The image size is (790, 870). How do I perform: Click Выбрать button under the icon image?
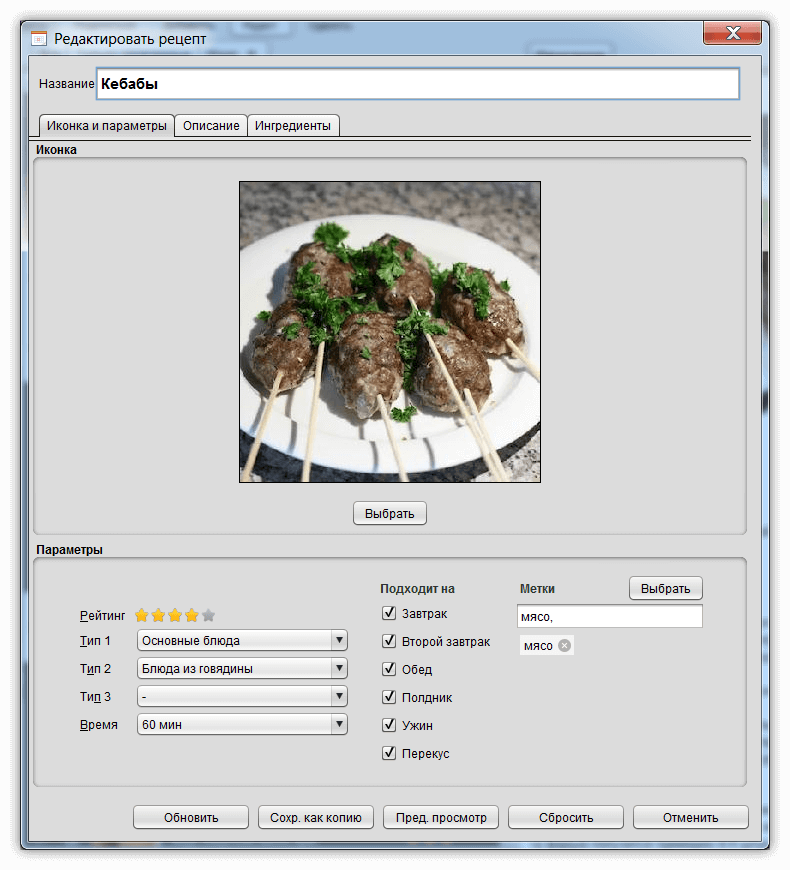pyautogui.click(x=390, y=513)
